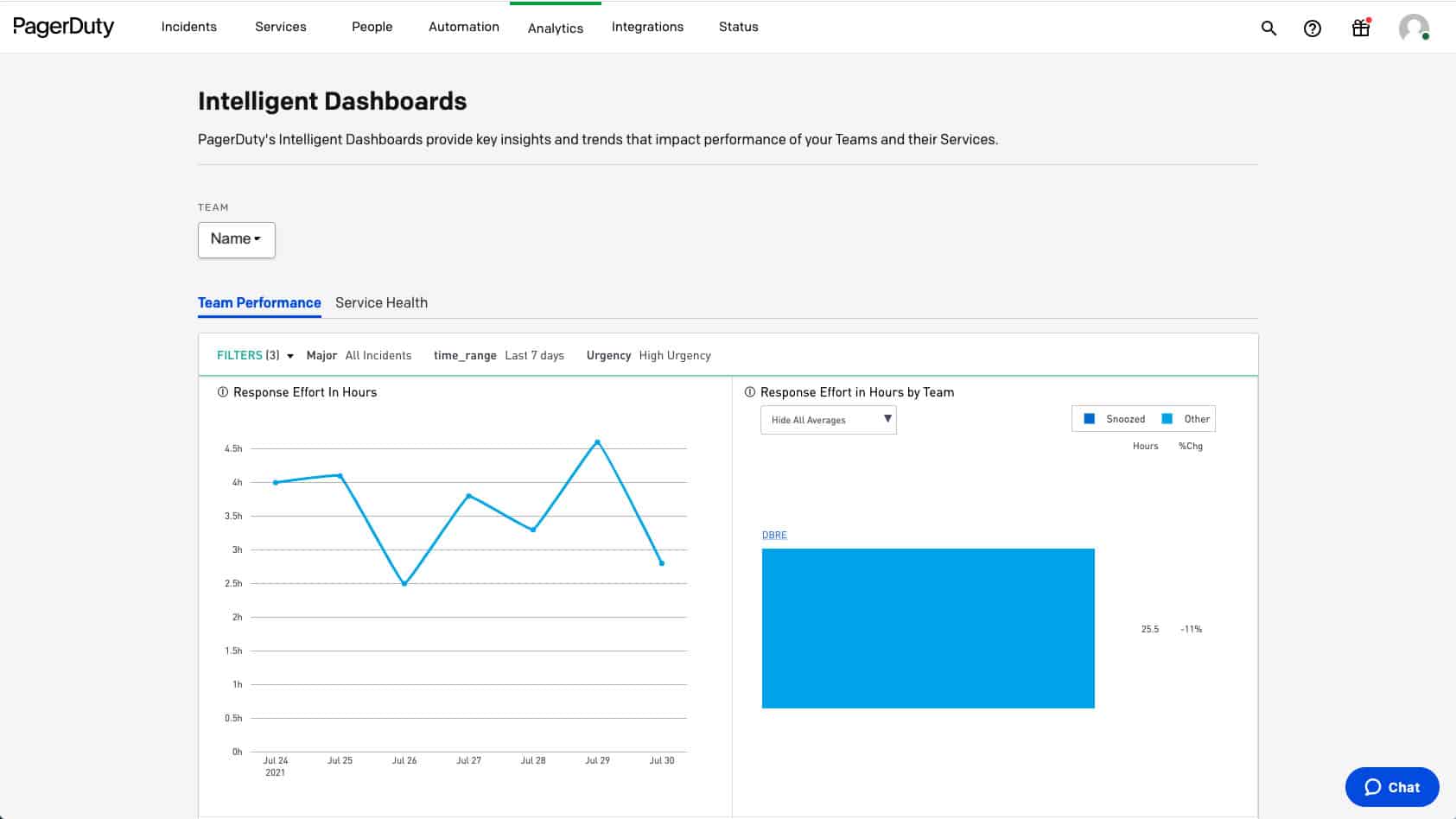Expand the FILTERS (3) section
The height and width of the screenshot is (819, 1456).
(x=255, y=355)
